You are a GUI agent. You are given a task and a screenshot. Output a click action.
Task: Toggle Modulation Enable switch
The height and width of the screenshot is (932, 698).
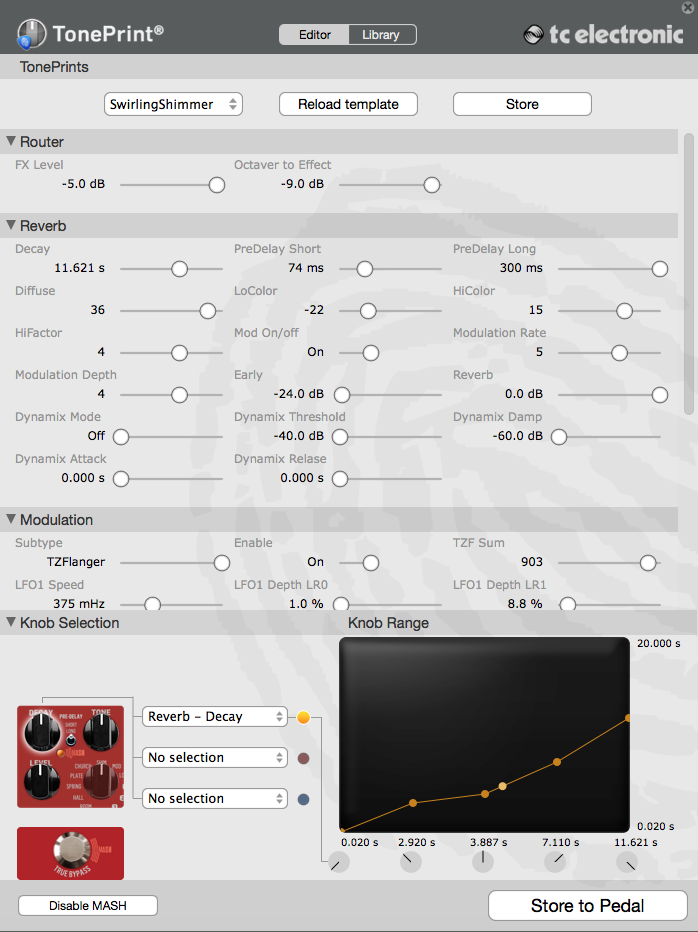(x=371, y=563)
